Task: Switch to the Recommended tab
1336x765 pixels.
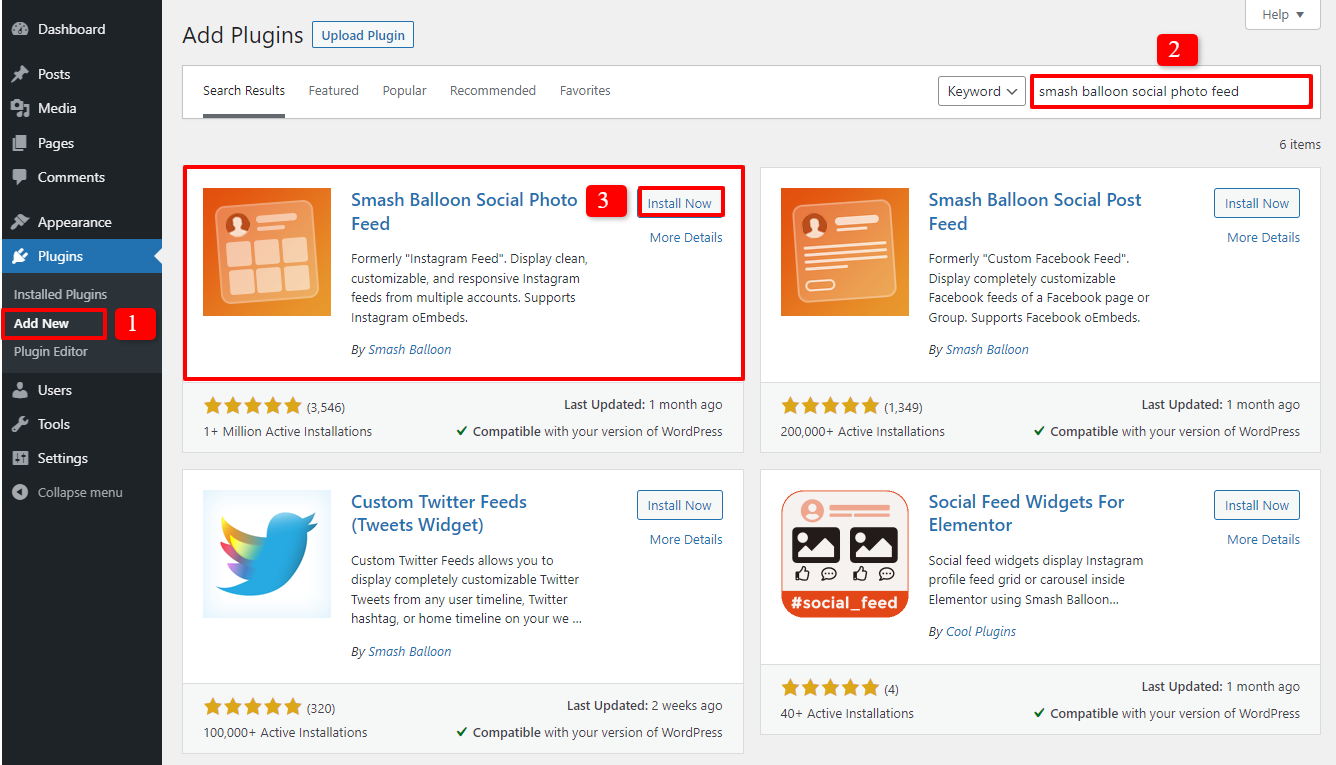Action: [x=493, y=91]
